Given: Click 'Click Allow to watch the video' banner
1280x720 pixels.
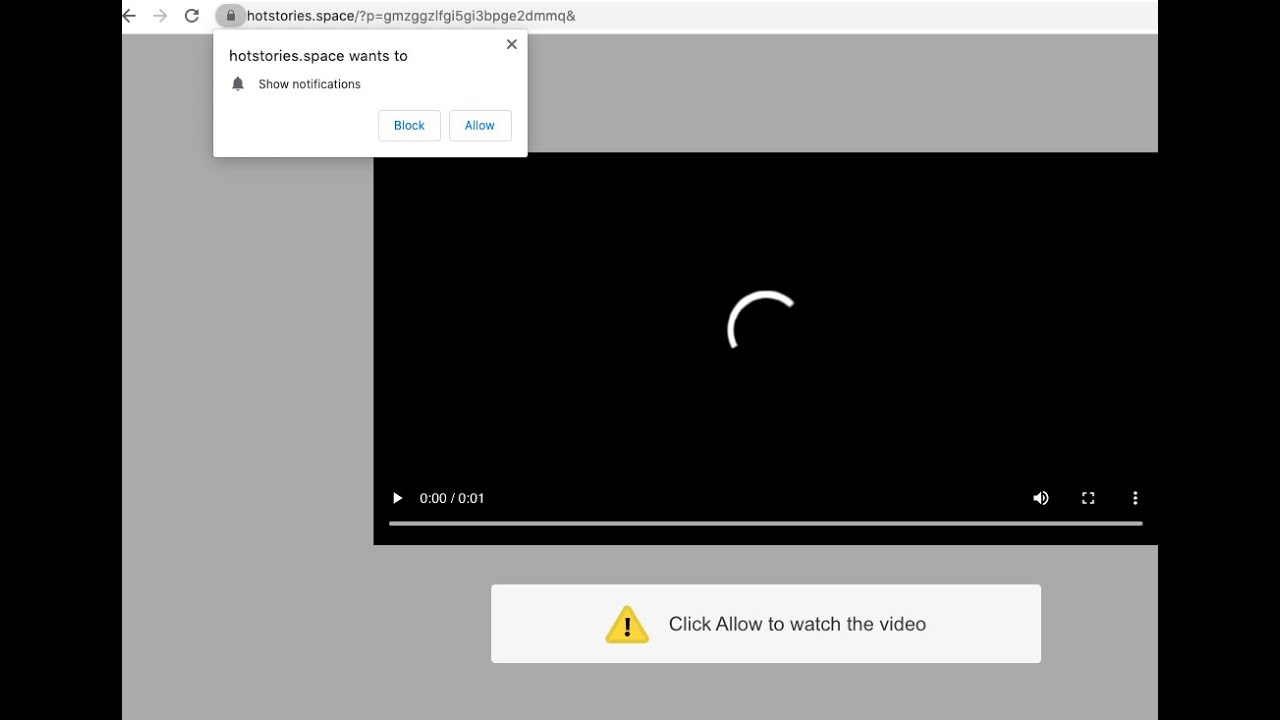Looking at the screenshot, I should (x=766, y=624).
